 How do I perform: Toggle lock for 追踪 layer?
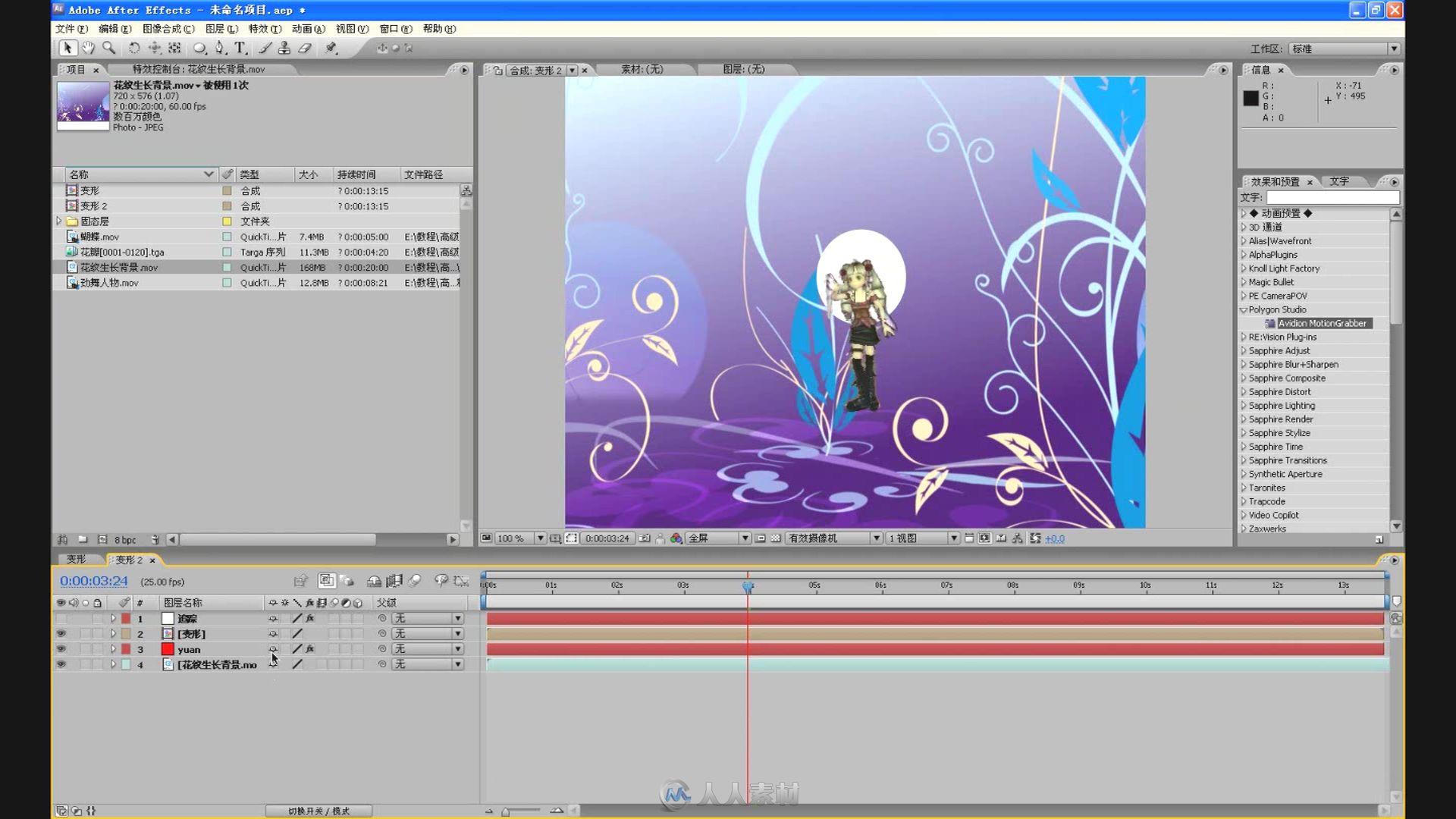[97, 619]
